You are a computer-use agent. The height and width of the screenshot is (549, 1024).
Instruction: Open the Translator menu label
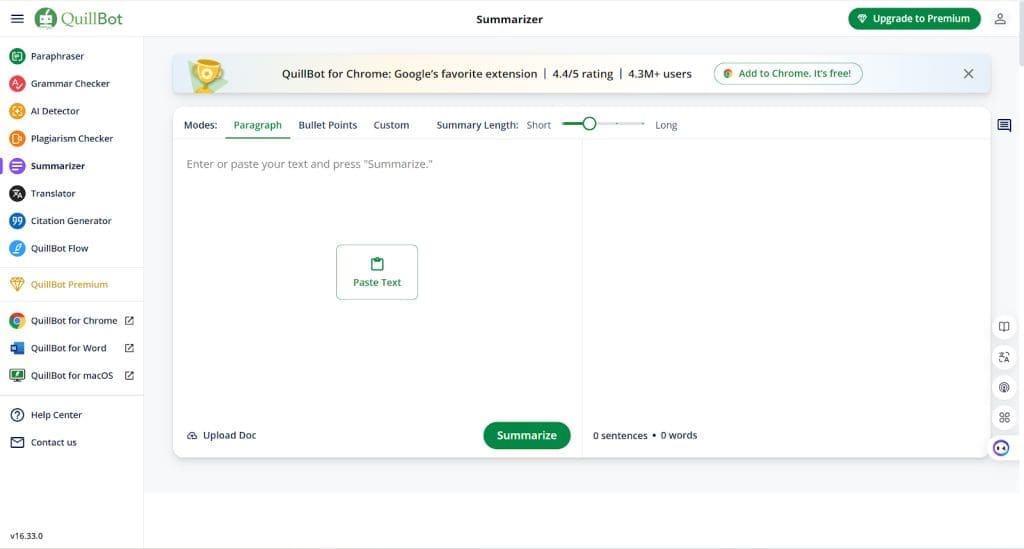[53, 193]
